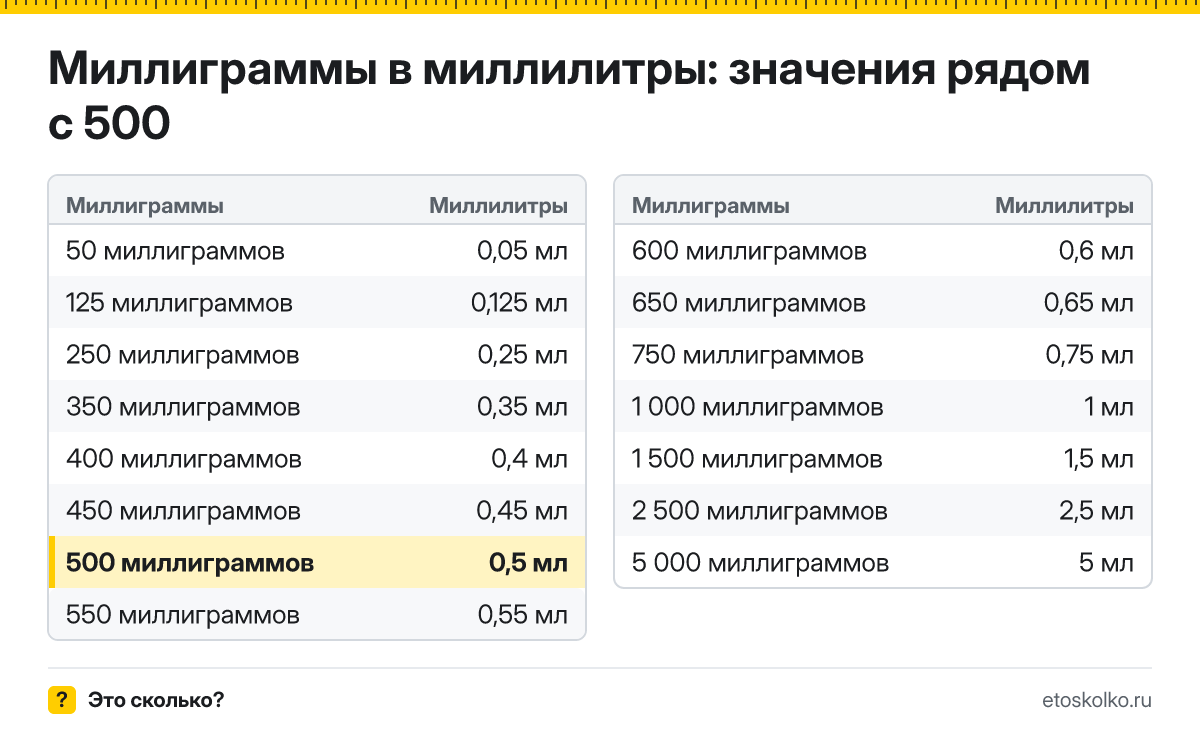Screen dimensions: 1200x732
Task: Click the '1,5 мл' value
Action: (1098, 459)
